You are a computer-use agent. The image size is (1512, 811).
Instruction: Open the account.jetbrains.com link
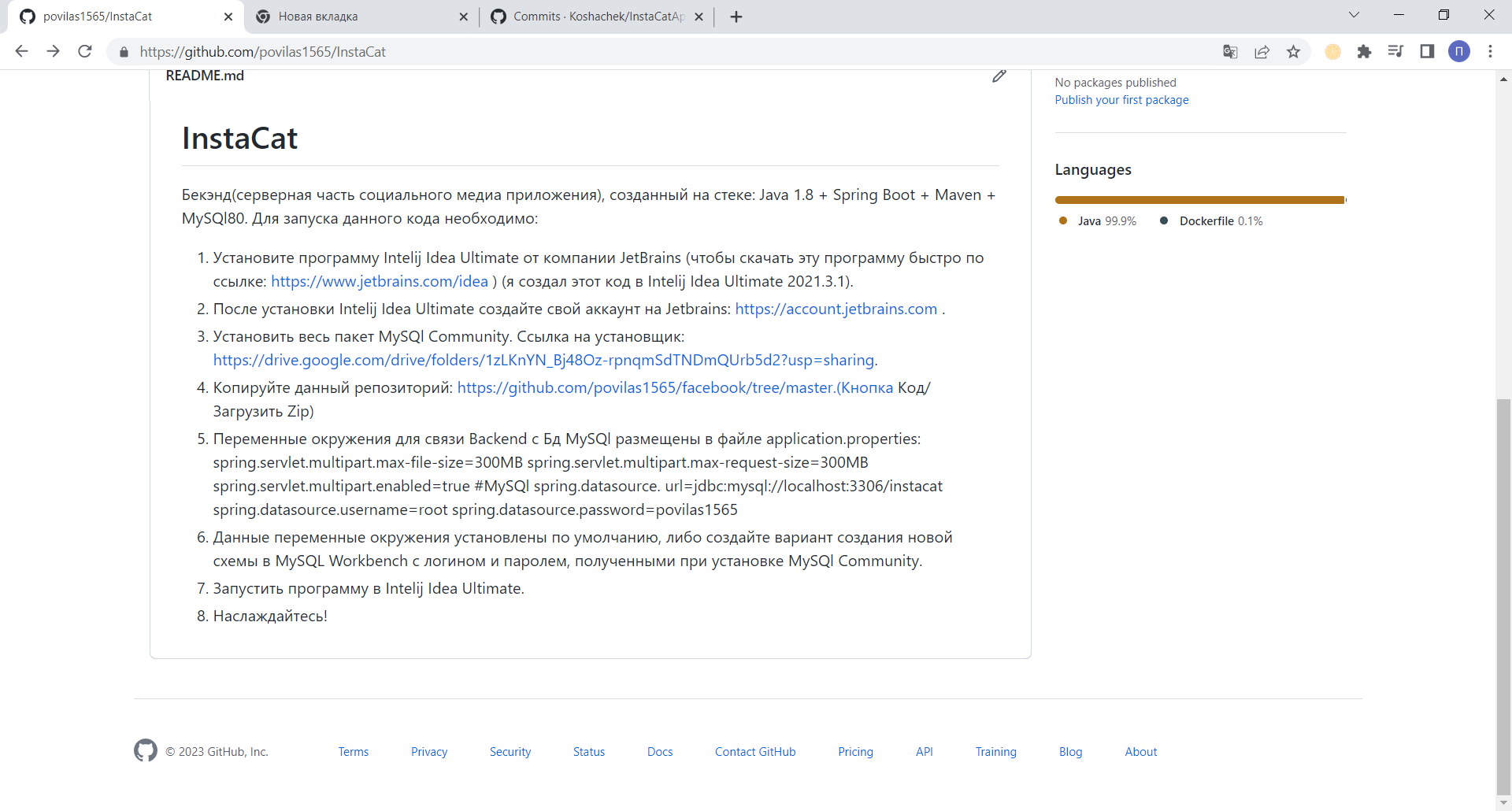click(x=836, y=309)
